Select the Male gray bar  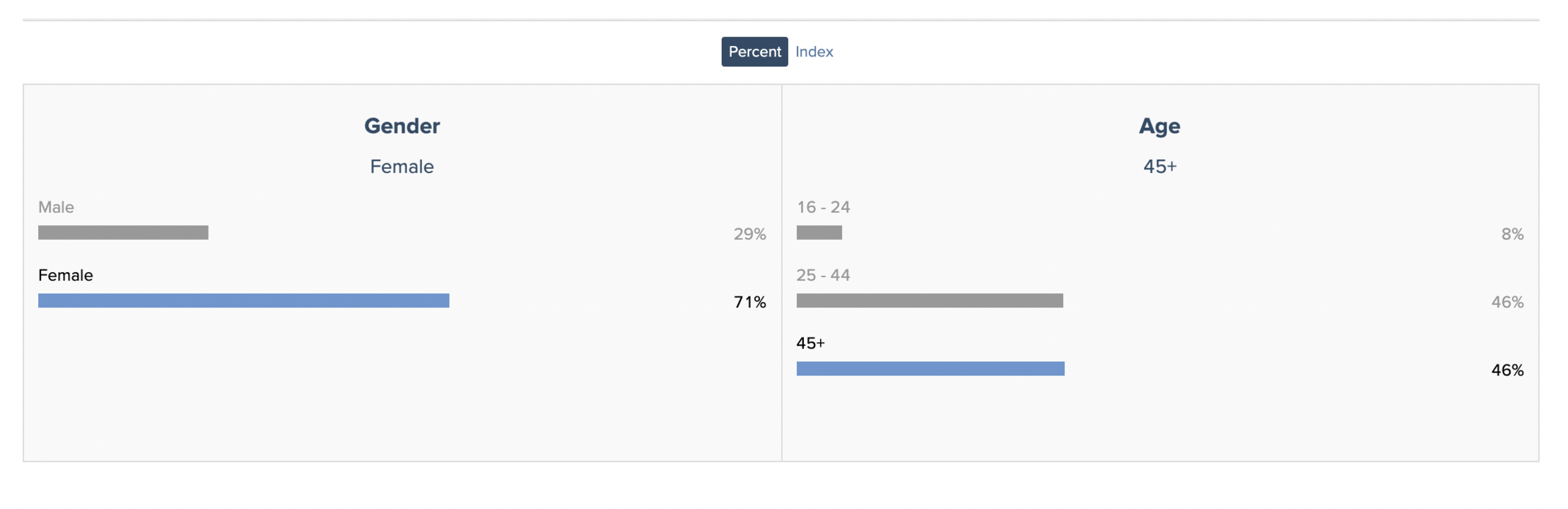coord(123,233)
